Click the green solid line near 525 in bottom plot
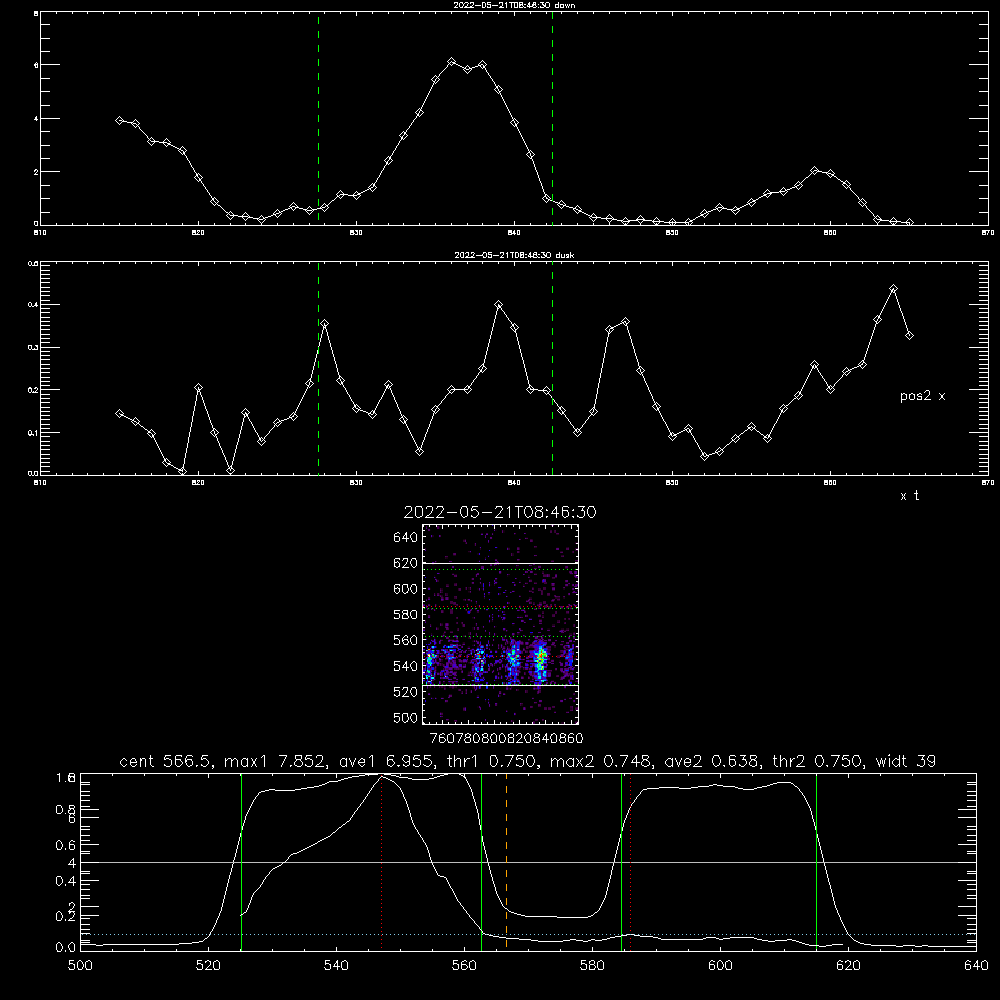This screenshot has width=1000, height=1000. (x=241, y=861)
